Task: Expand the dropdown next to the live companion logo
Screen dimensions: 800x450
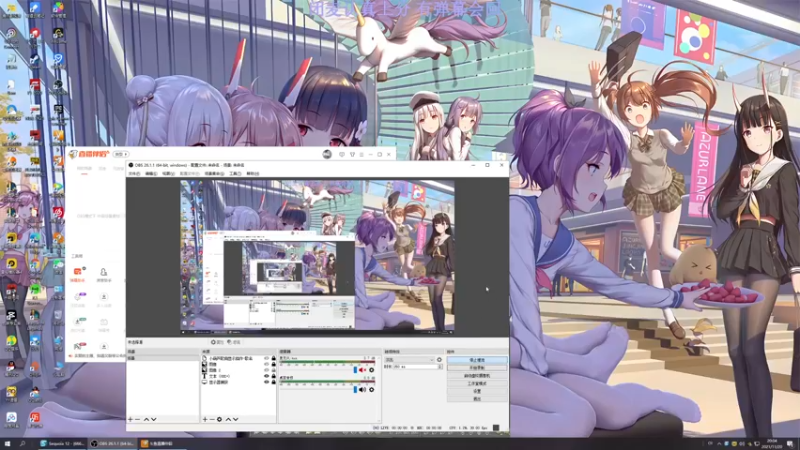Action: coord(120,154)
